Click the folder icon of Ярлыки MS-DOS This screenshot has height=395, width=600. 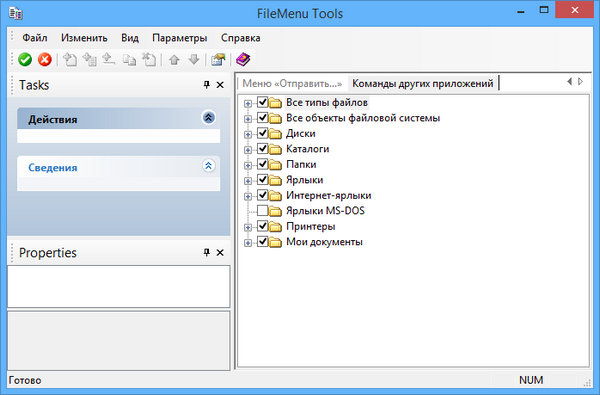point(275,211)
